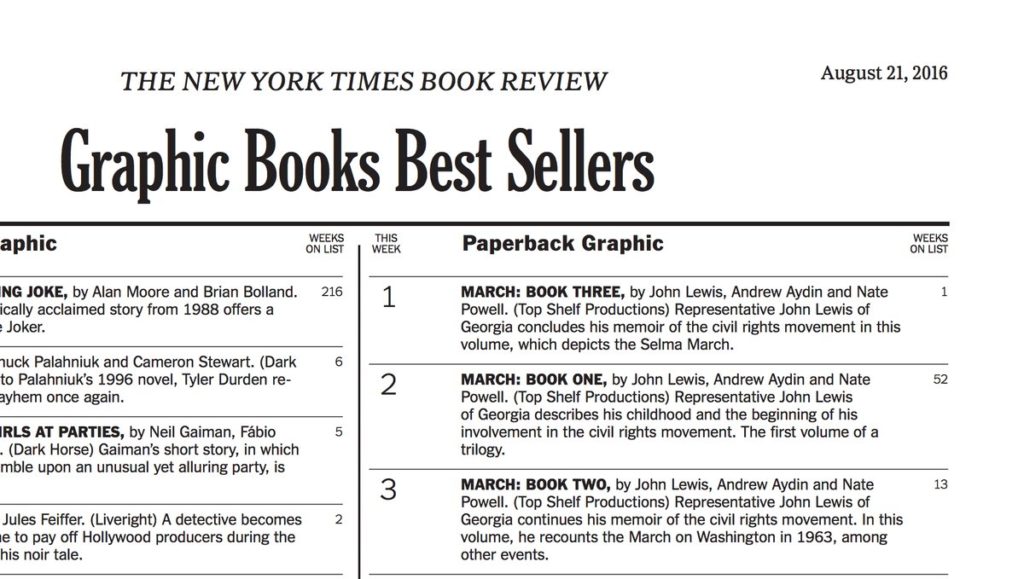The height and width of the screenshot is (579, 1024).
Task: Click rank number 1 in paperback list
Action: 389,298
